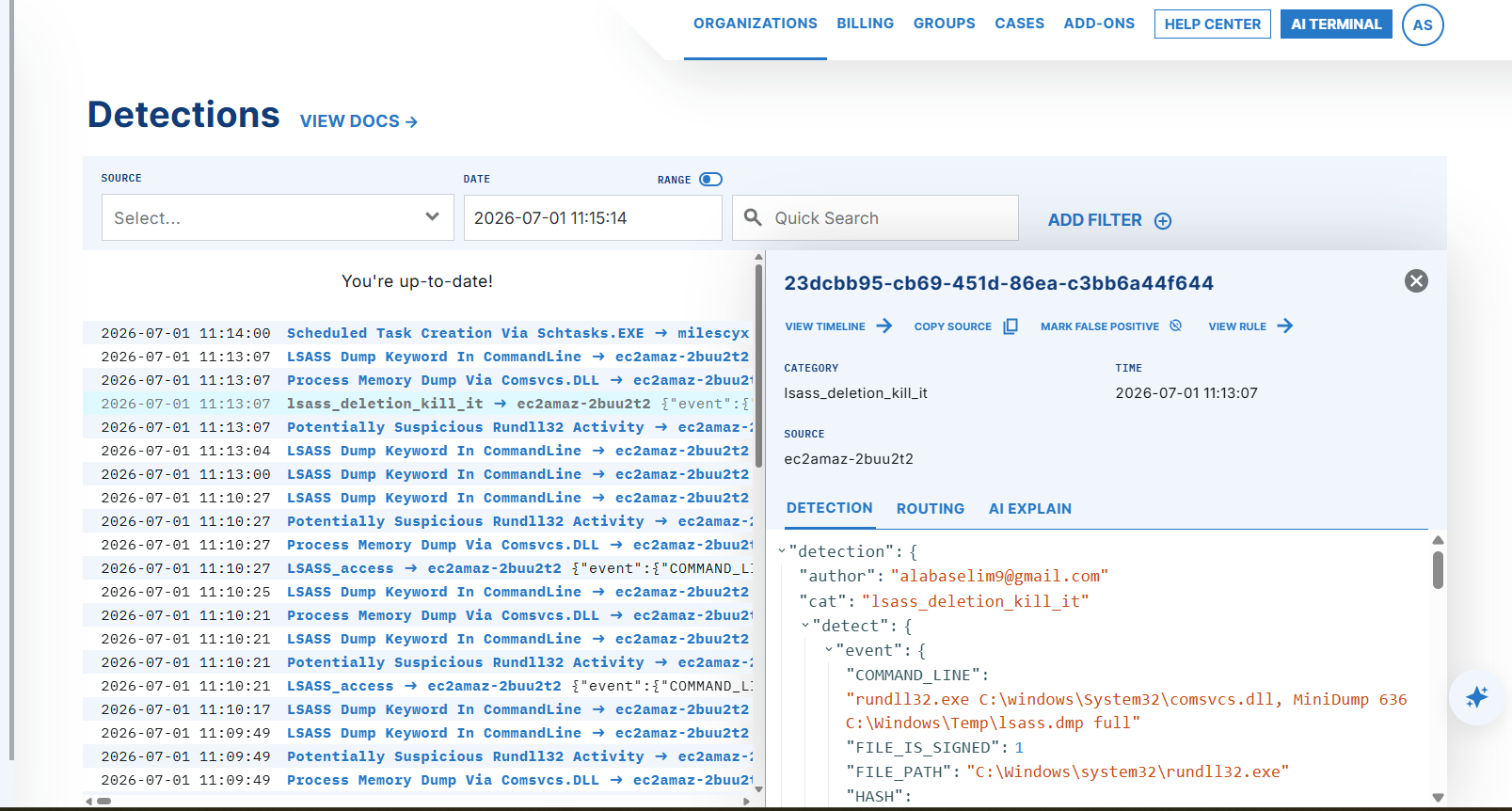Open the Cases menu item
1512x811 pixels.
point(1020,24)
